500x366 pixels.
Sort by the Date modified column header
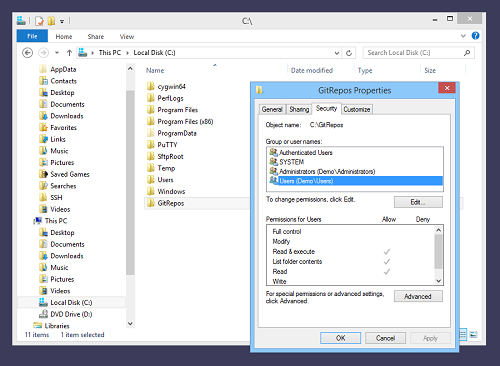(x=312, y=70)
